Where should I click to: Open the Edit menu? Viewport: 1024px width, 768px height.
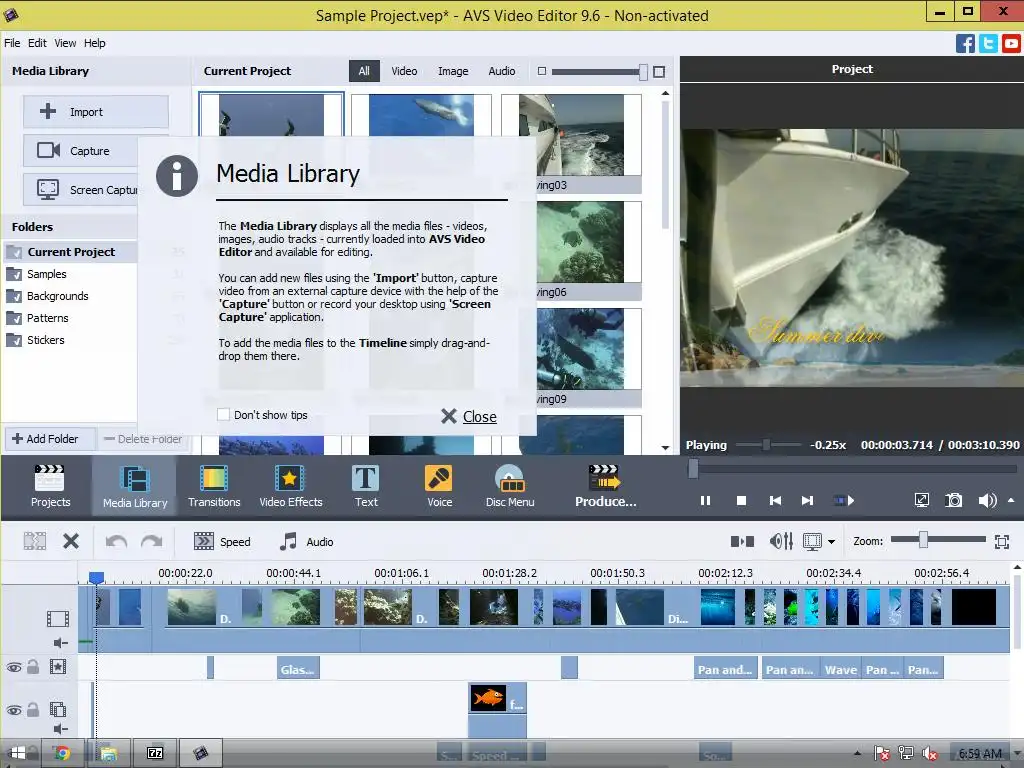tap(37, 43)
